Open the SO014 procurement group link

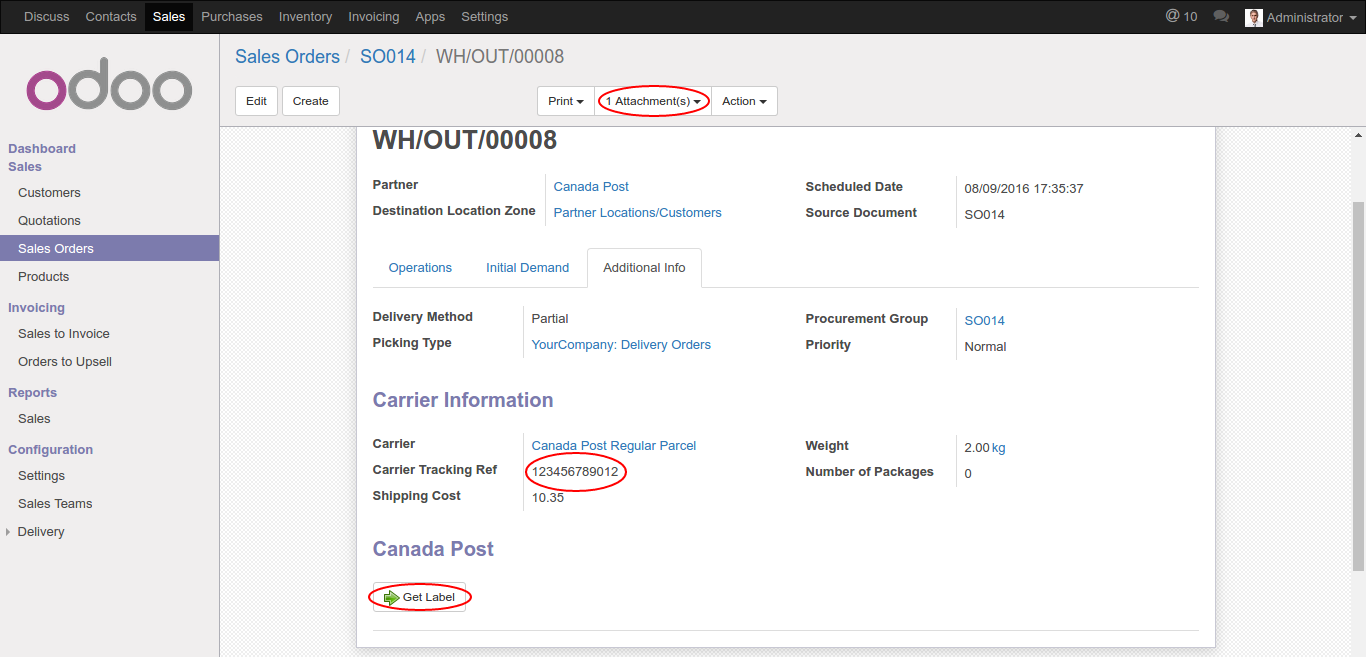click(x=984, y=321)
